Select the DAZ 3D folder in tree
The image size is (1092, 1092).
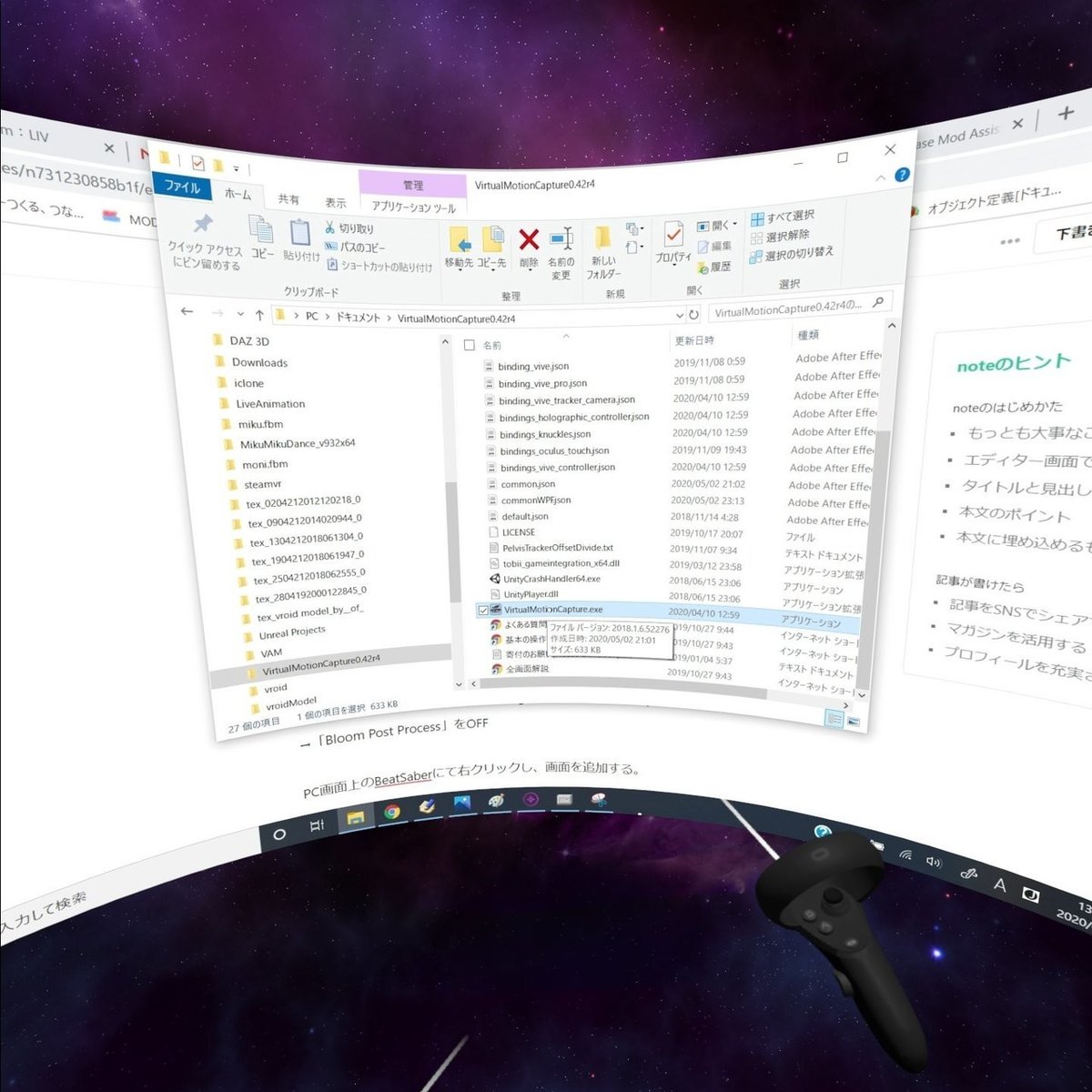pyautogui.click(x=249, y=341)
